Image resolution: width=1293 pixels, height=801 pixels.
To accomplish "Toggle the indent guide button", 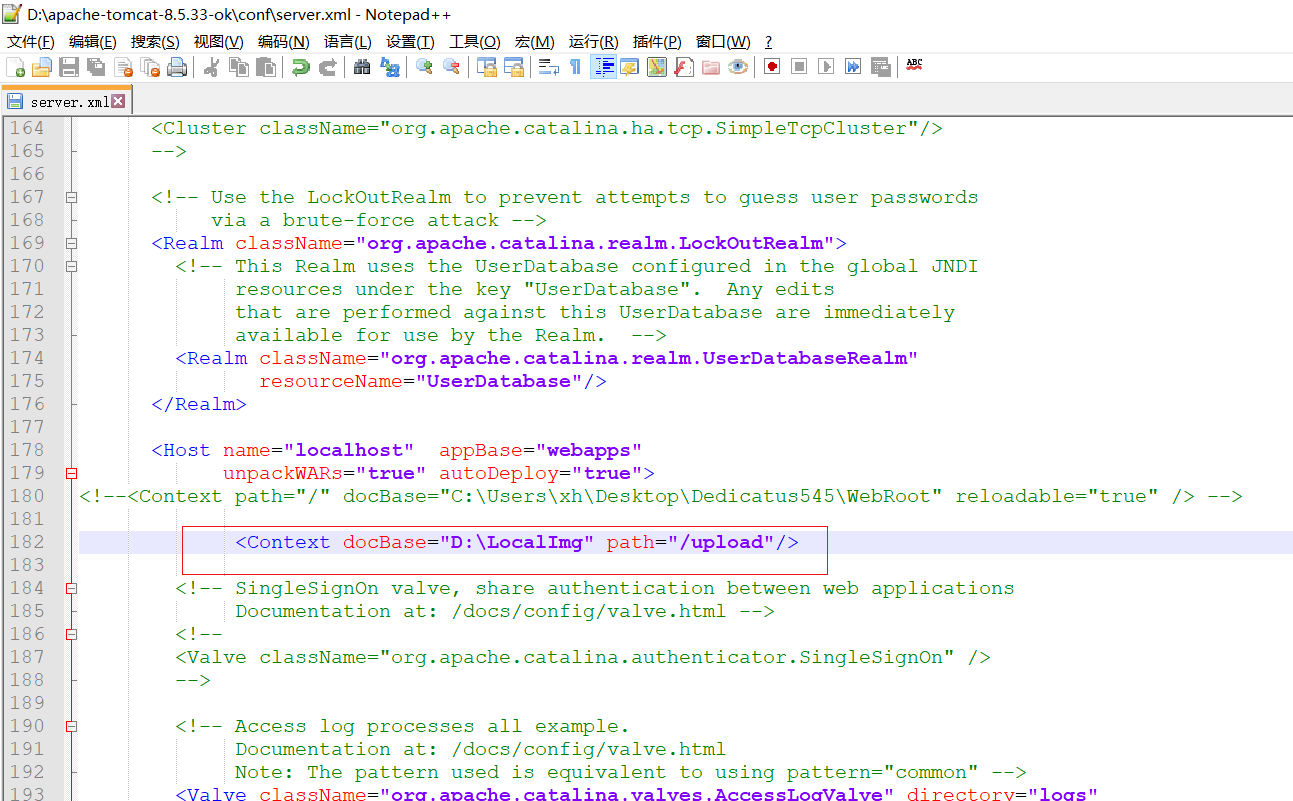I will pyautogui.click(x=603, y=67).
